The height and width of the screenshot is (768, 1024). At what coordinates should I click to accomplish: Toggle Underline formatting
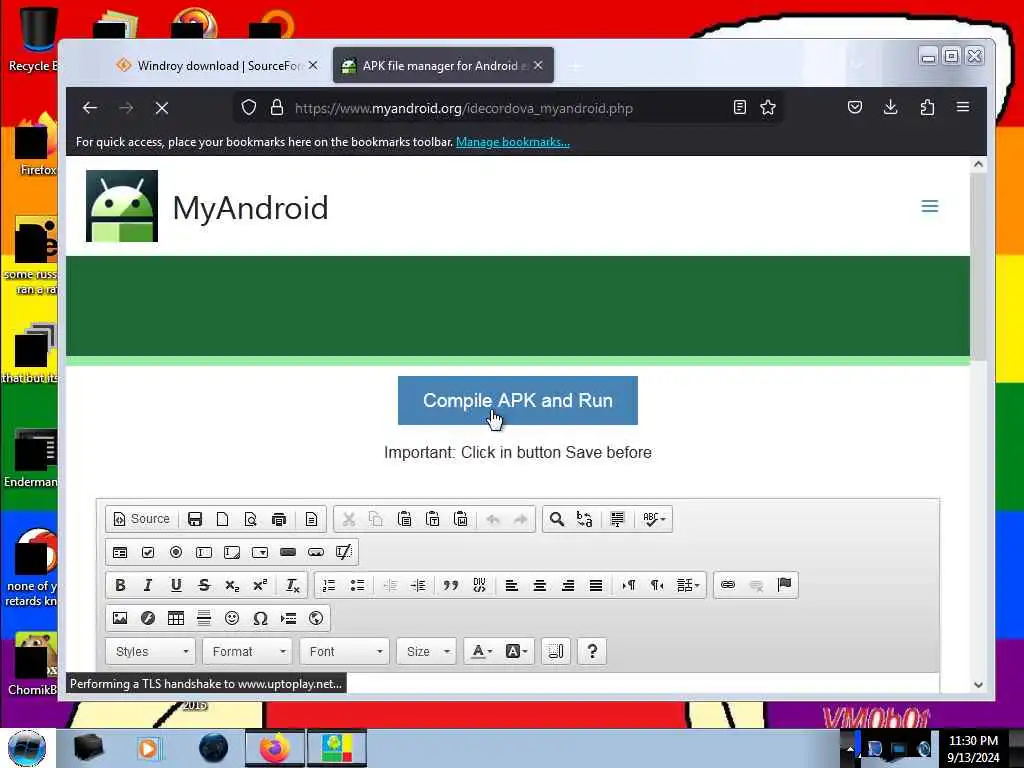pyautogui.click(x=176, y=585)
